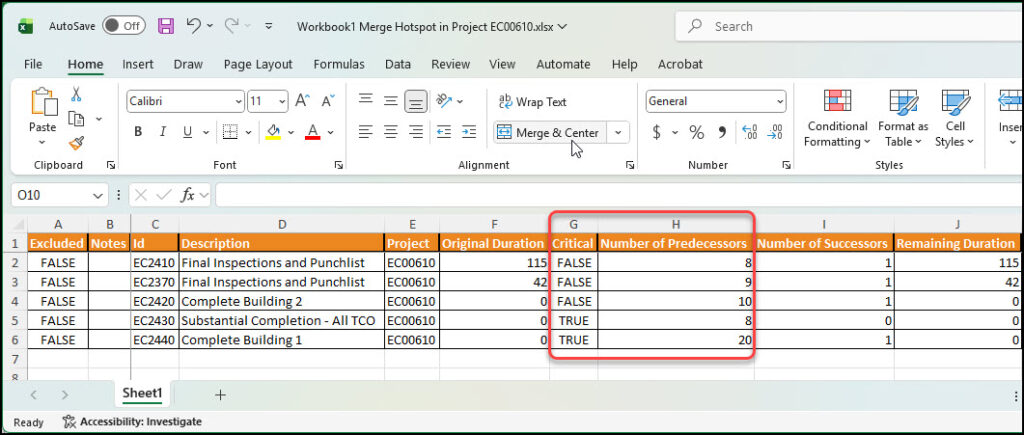
Task: Open Fill Color palette arrow
Action: click(291, 132)
